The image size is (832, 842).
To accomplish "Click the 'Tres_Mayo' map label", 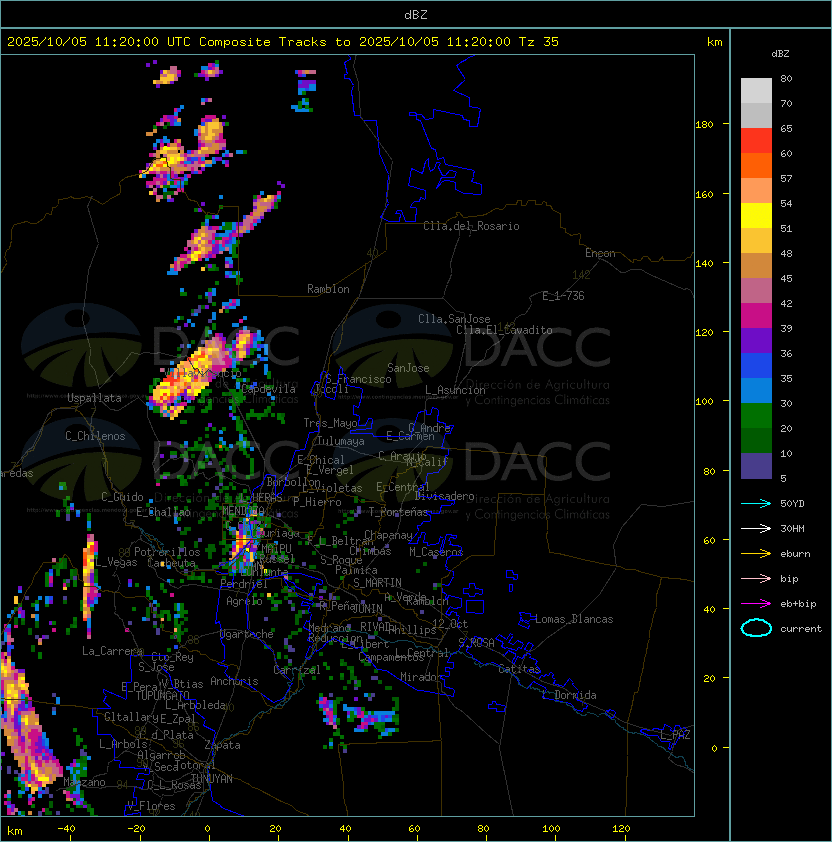I will click(x=330, y=423).
